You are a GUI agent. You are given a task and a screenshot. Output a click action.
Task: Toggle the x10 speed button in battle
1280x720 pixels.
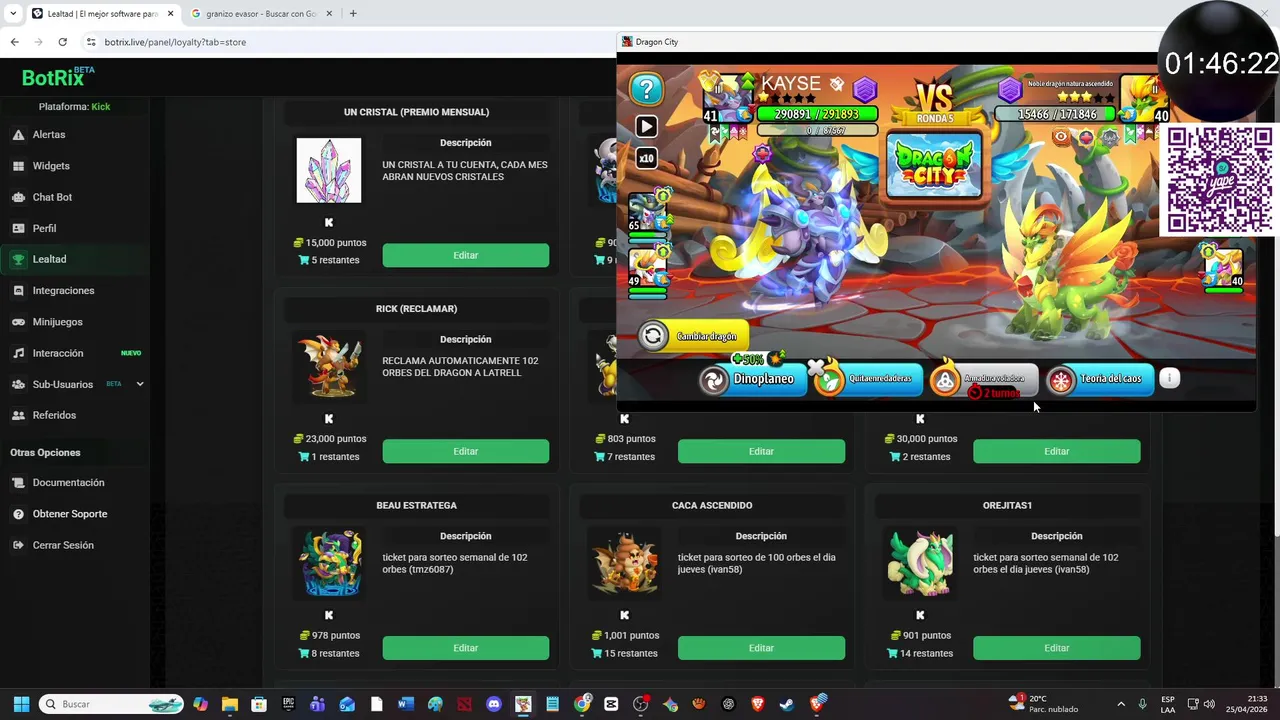click(x=646, y=158)
